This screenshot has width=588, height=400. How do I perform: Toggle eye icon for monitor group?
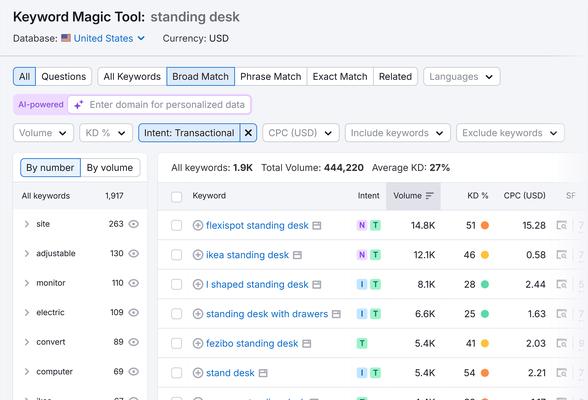134,283
